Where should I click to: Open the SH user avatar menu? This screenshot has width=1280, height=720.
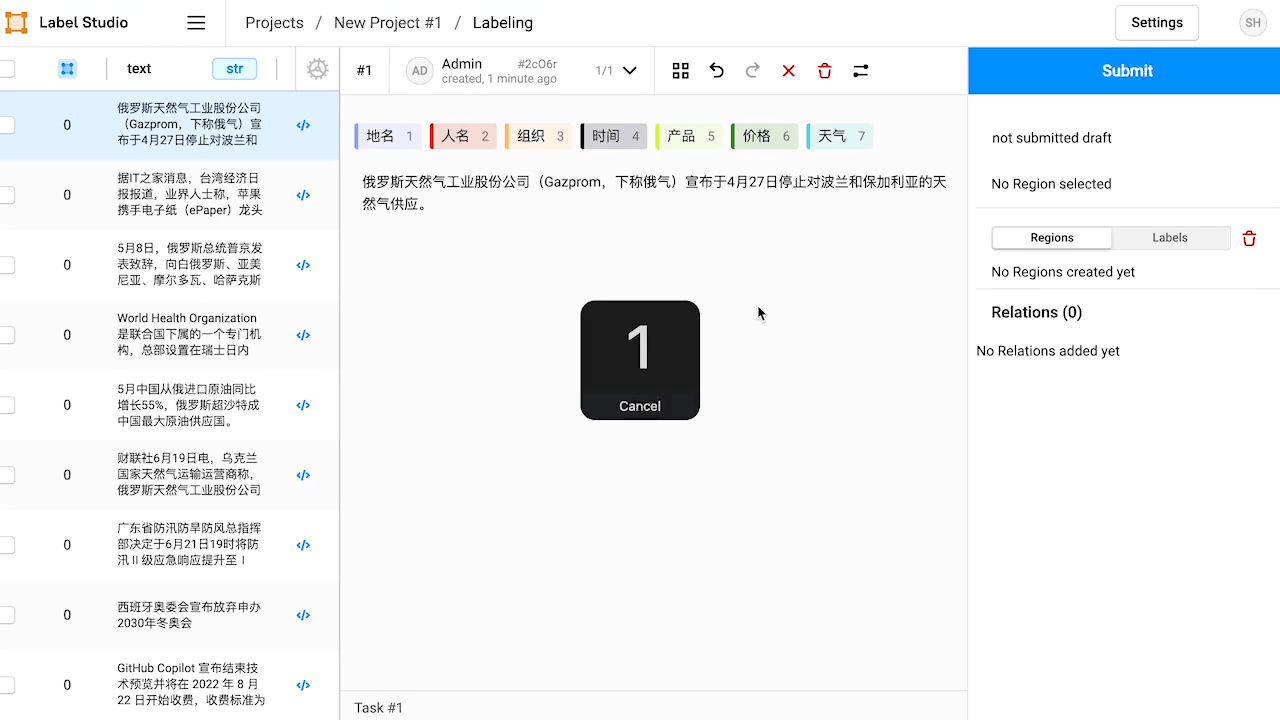tap(1253, 23)
